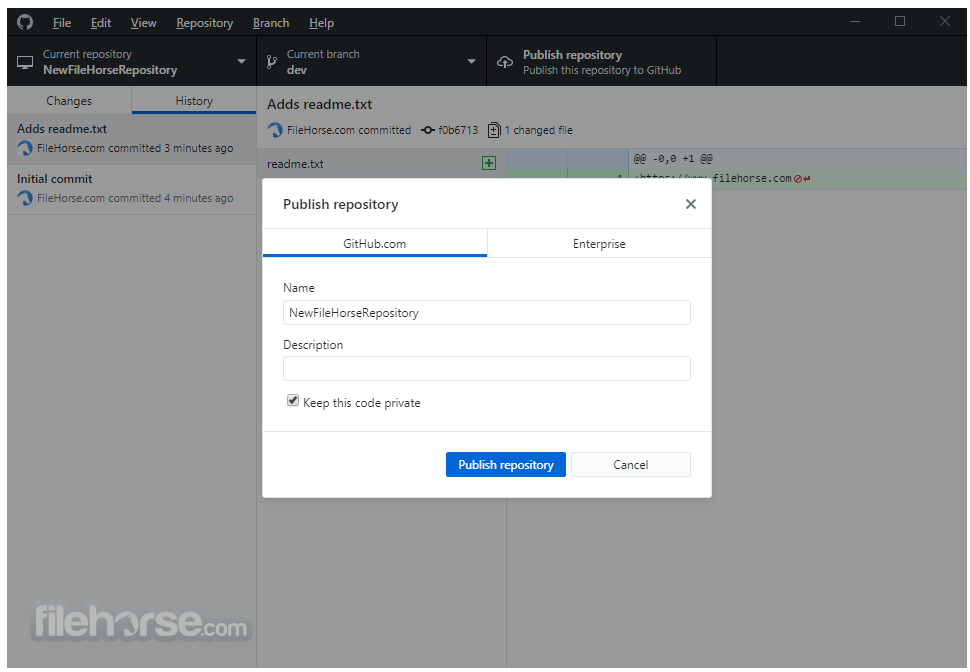
Task: Minimize the GitHub Desktop window
Action: (x=855, y=22)
